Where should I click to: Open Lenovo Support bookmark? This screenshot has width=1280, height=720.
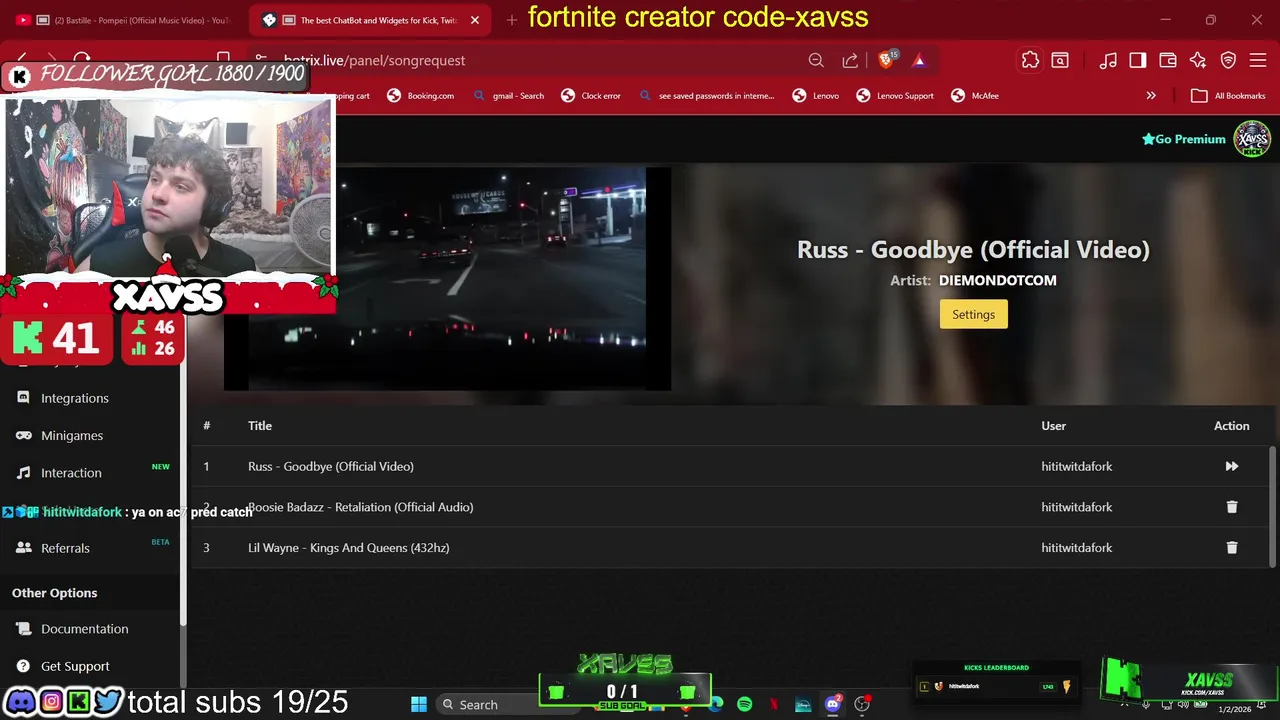click(895, 96)
